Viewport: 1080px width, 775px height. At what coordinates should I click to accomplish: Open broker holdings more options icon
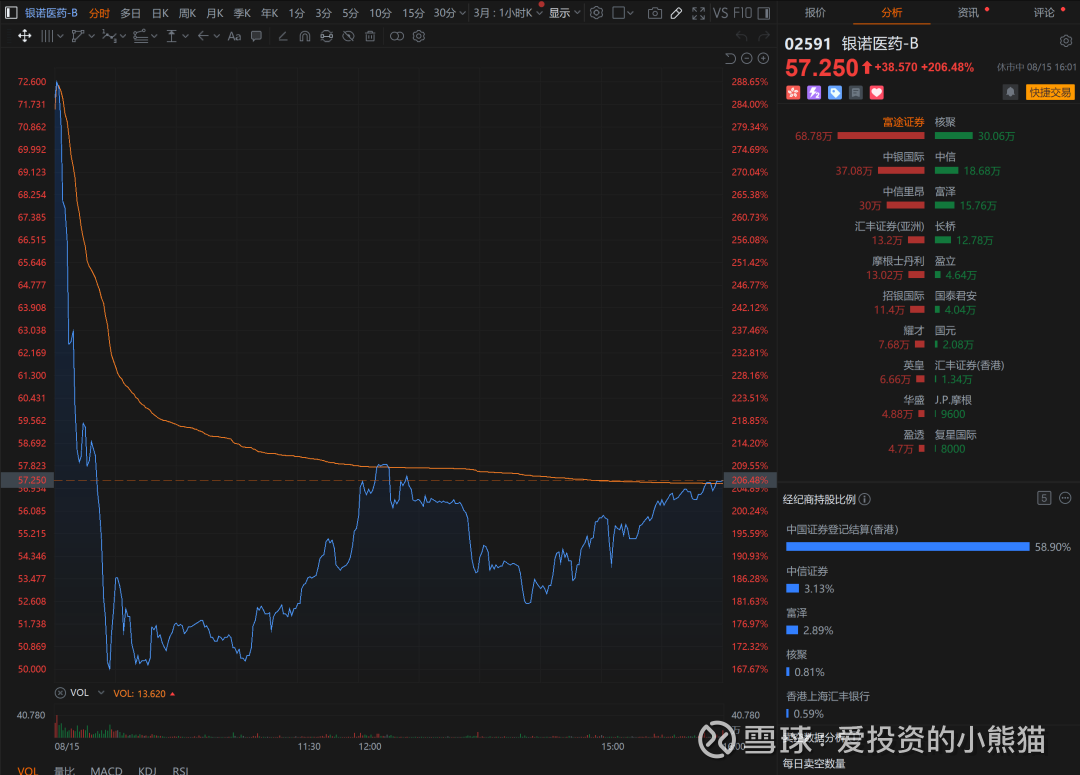1065,498
